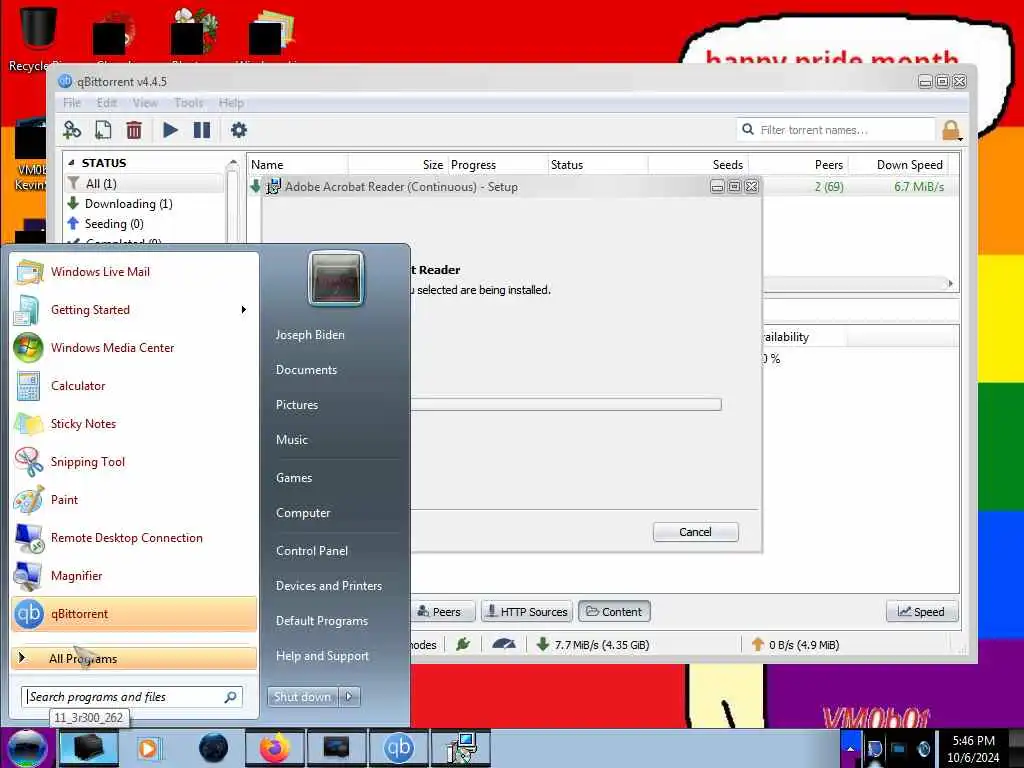Open the View menu in qBittorrent
Screen dimensions: 1024x768
[x=145, y=103]
